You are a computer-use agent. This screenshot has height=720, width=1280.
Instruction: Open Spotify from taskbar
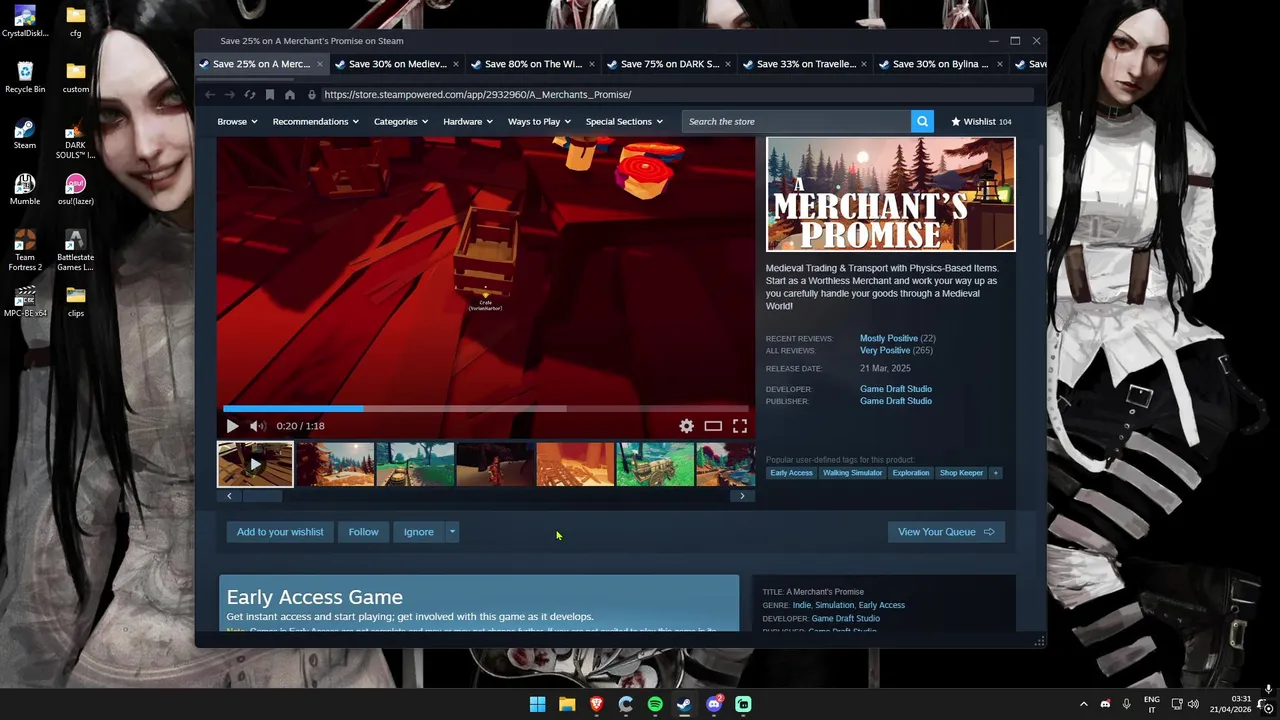click(x=655, y=704)
